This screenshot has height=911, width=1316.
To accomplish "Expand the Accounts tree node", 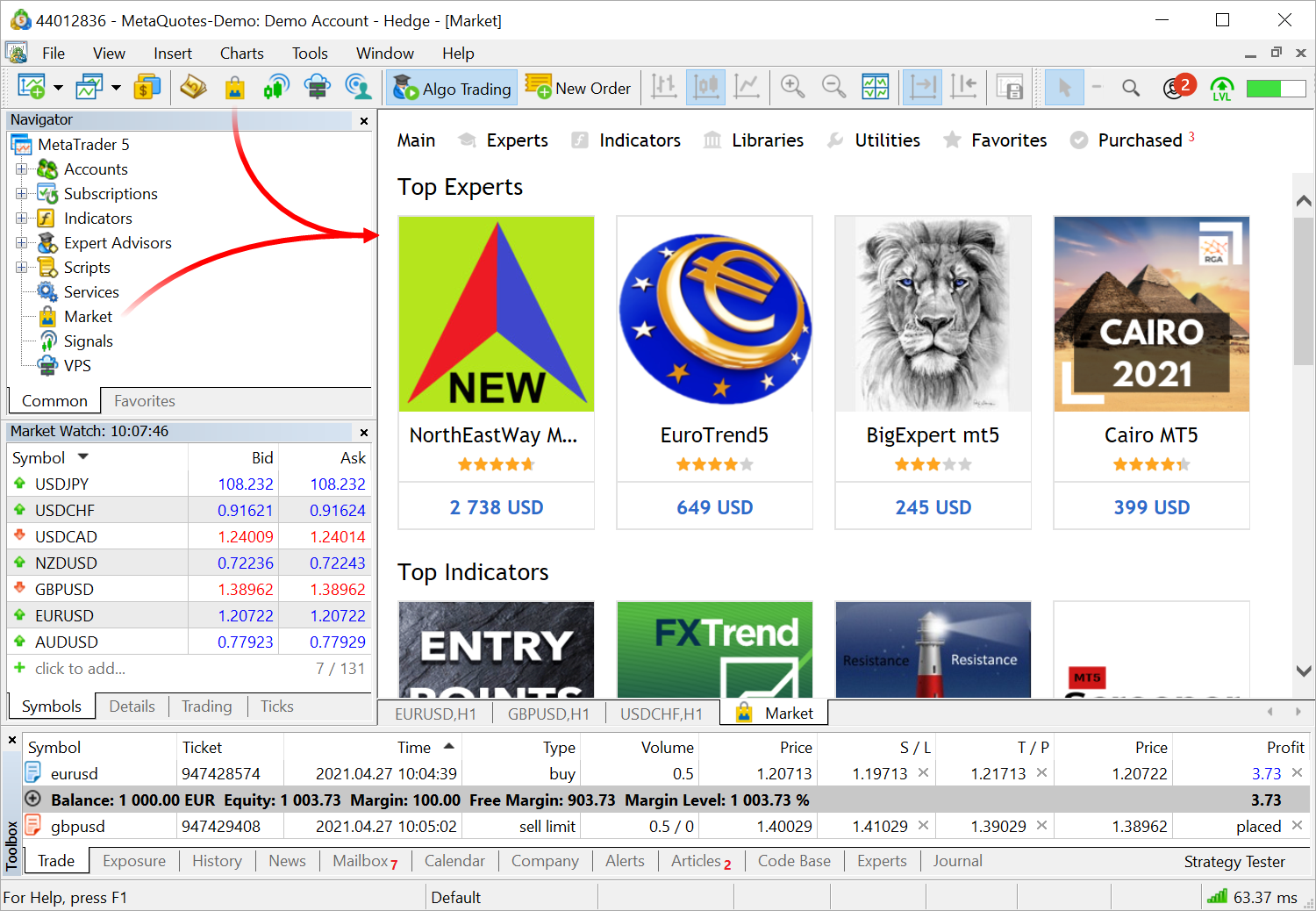I will coord(21,169).
